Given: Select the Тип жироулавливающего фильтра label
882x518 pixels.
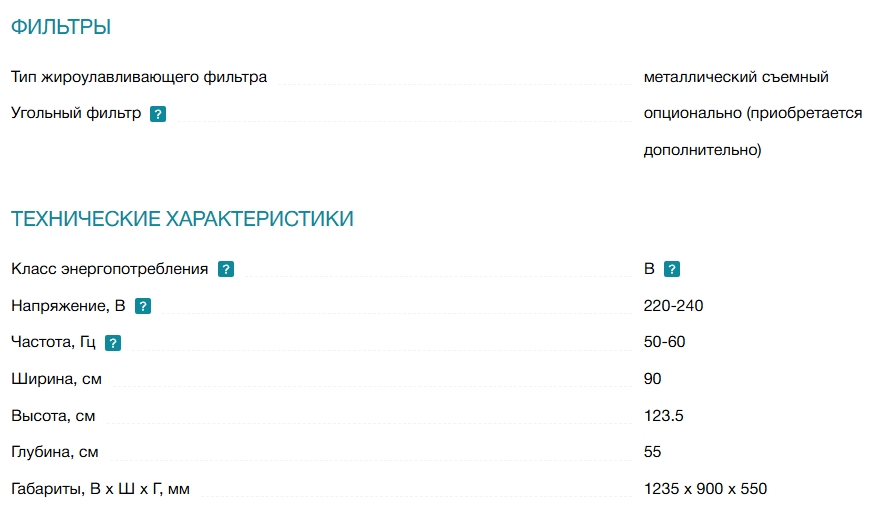Looking at the screenshot, I should [139, 77].
